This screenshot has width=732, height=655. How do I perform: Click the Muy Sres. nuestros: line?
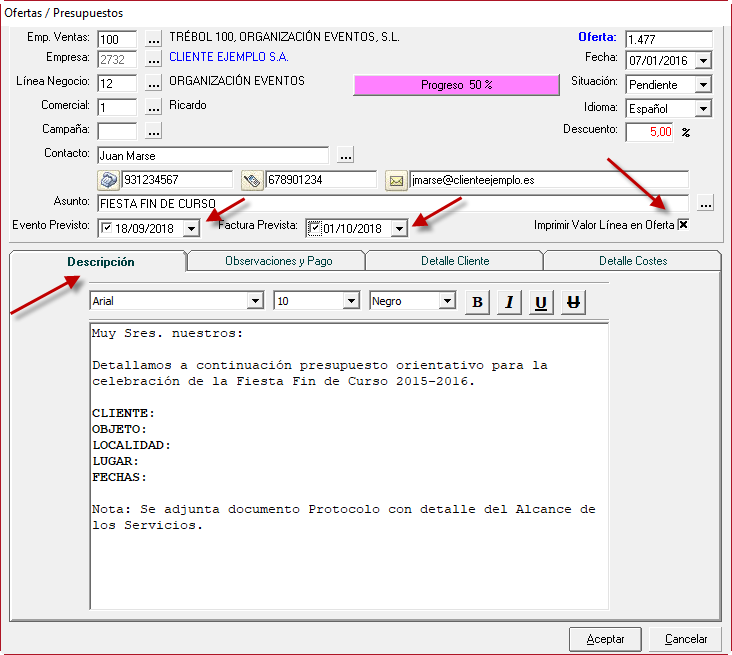coord(168,333)
